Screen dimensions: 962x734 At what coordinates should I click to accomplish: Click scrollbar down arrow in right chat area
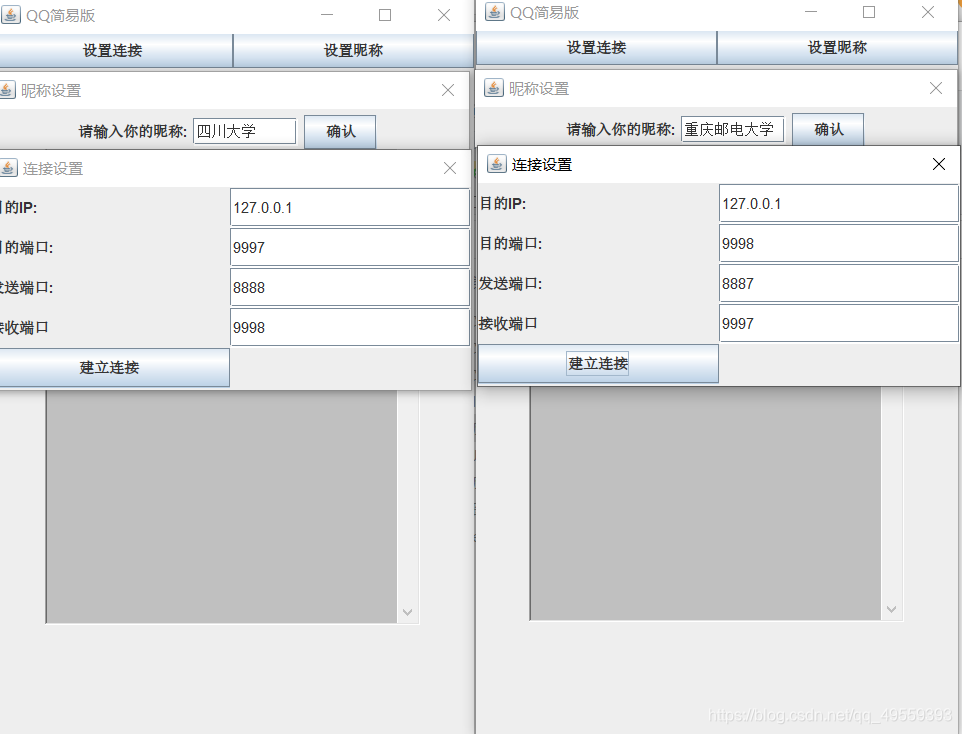point(891,608)
